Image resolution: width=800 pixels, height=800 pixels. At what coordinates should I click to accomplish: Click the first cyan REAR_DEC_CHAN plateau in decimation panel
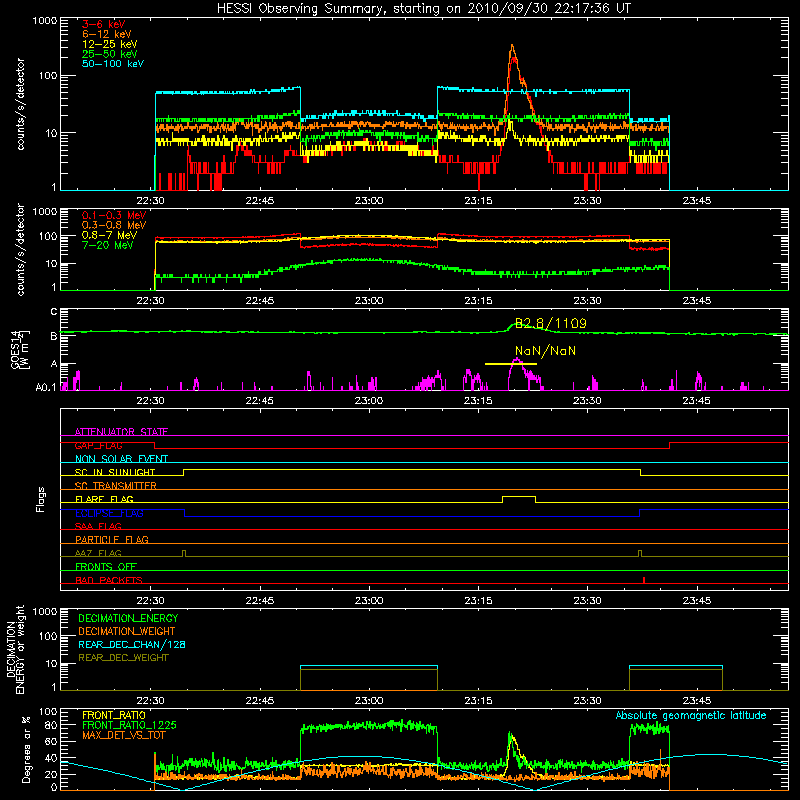(369, 666)
